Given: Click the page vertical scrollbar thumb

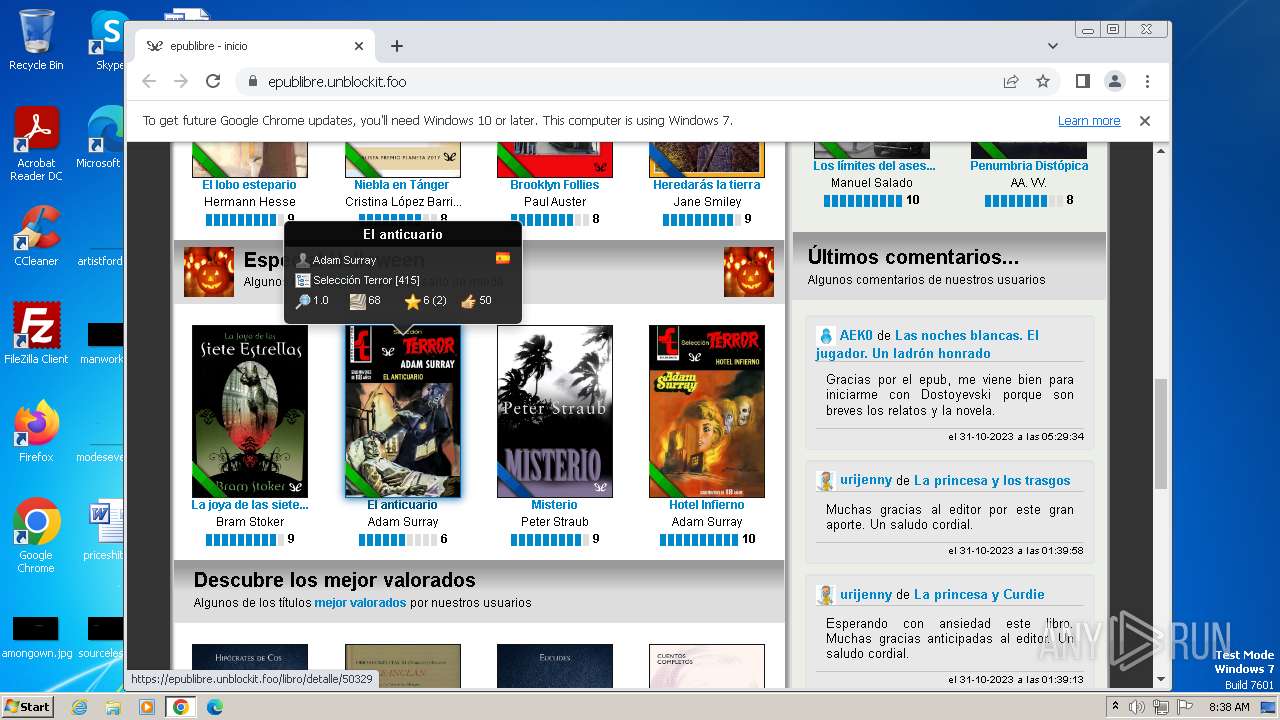Looking at the screenshot, I should click(x=1160, y=434).
